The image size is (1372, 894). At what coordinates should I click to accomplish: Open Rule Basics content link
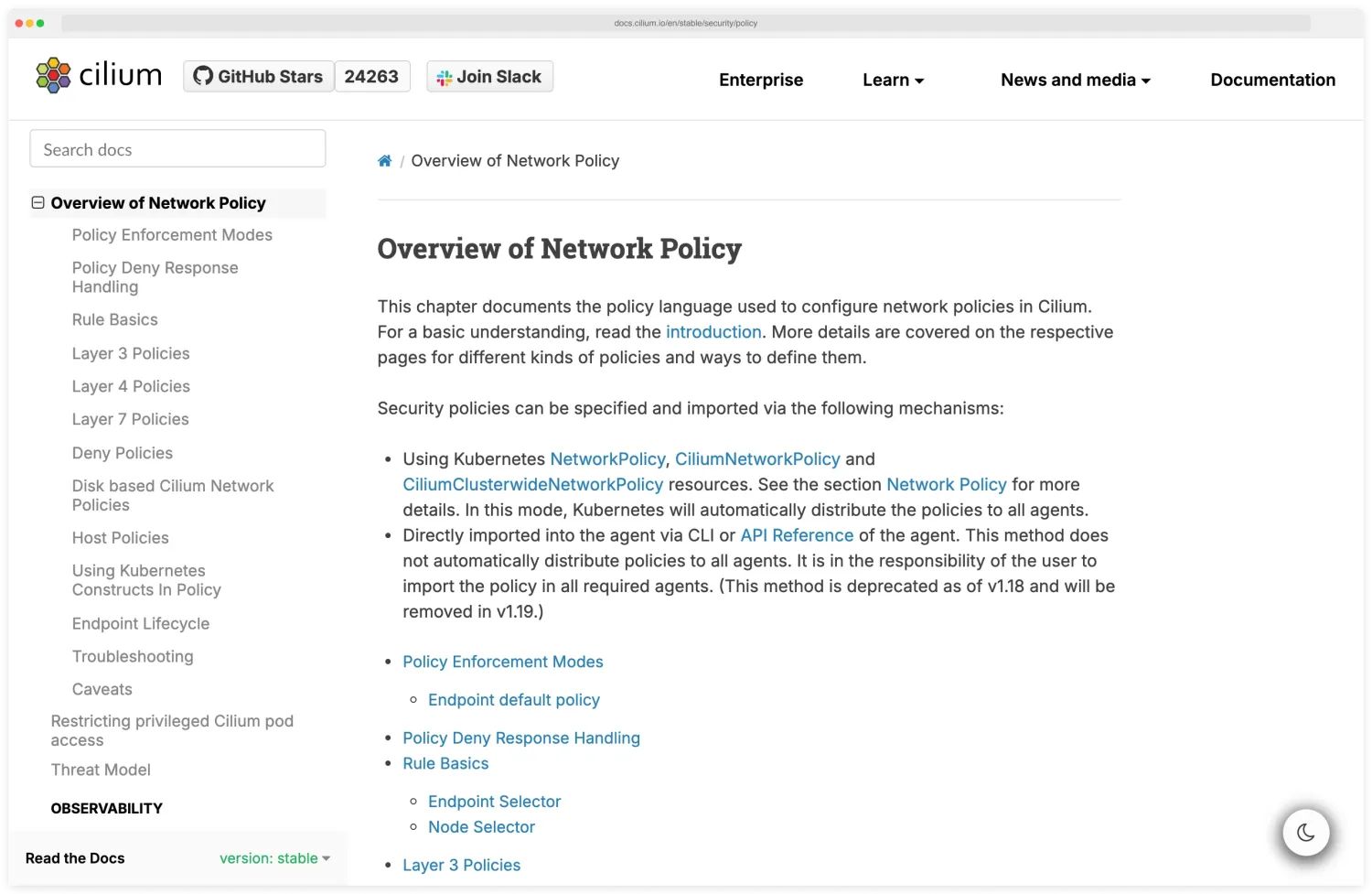[x=446, y=764]
